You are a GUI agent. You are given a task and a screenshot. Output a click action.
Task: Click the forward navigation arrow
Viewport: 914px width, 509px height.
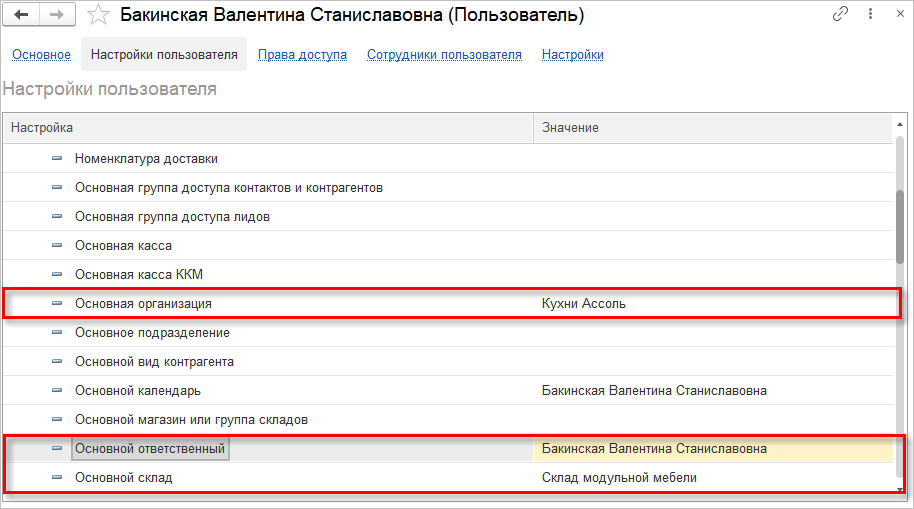click(56, 15)
